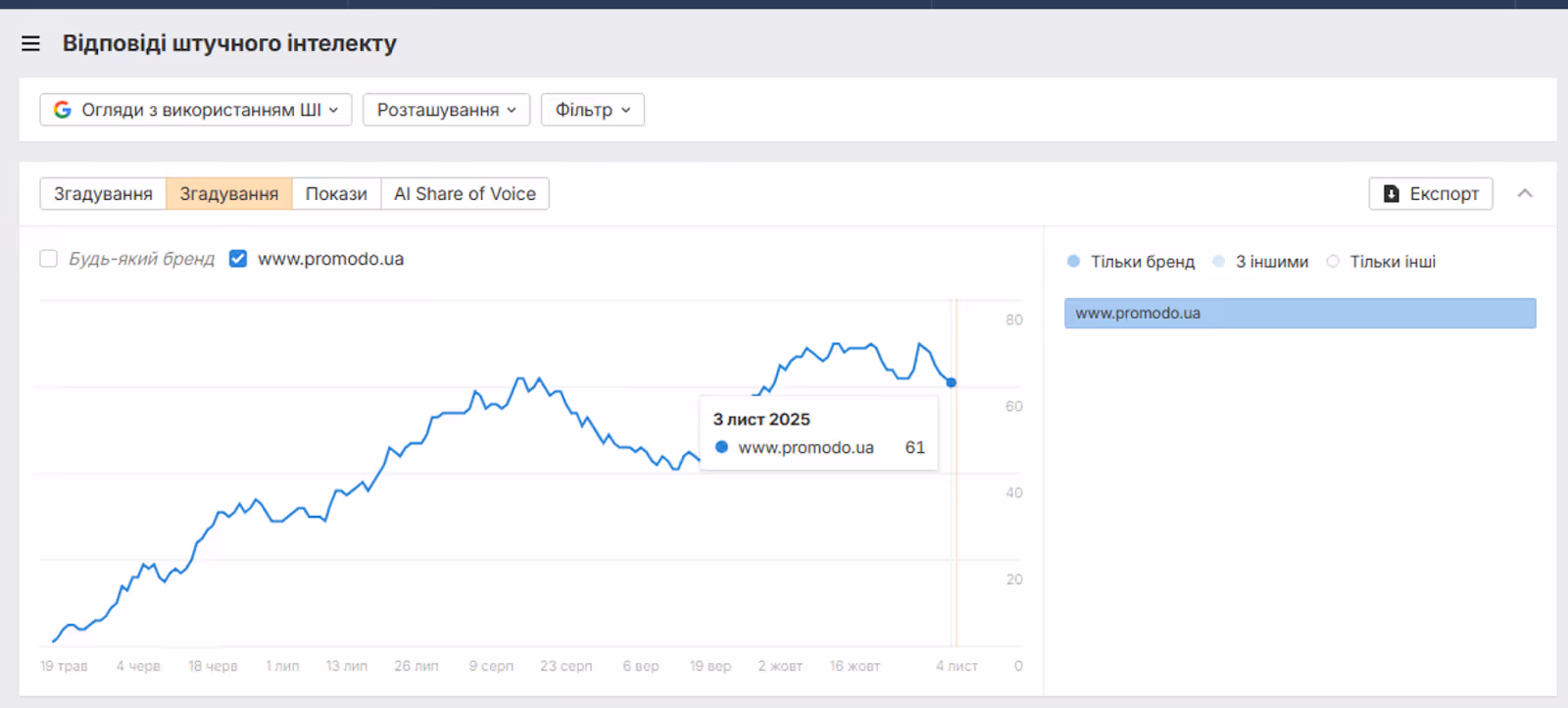Open the AI Share of Voice tab
The height and width of the screenshot is (708, 1568).
point(465,194)
